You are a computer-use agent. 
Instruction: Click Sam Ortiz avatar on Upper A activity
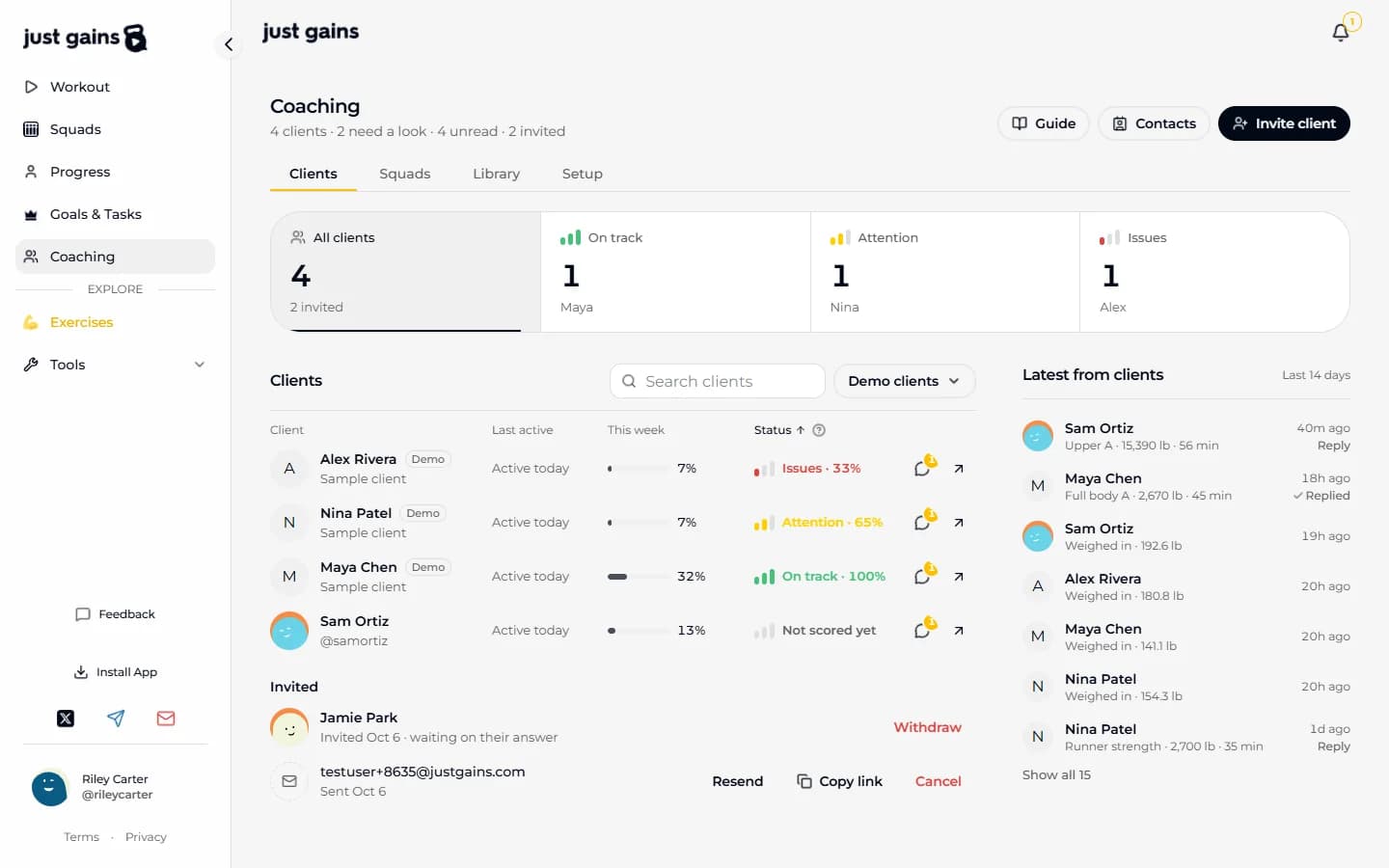1038,436
